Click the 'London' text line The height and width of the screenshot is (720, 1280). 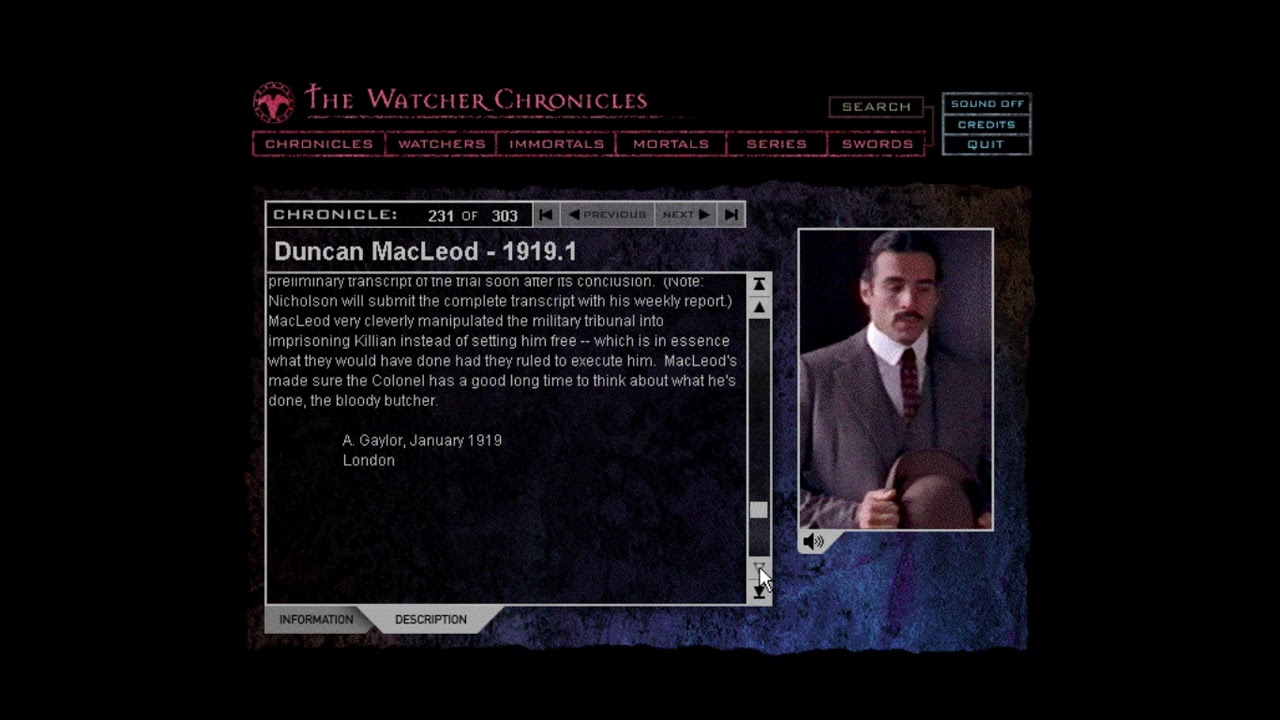[x=369, y=460]
